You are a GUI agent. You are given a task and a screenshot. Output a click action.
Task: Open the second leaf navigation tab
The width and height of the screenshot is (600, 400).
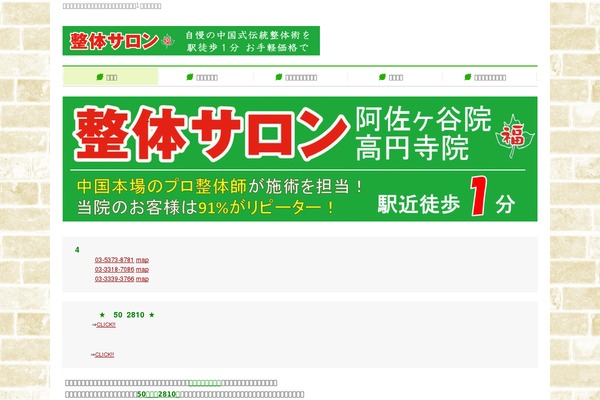[x=205, y=77]
